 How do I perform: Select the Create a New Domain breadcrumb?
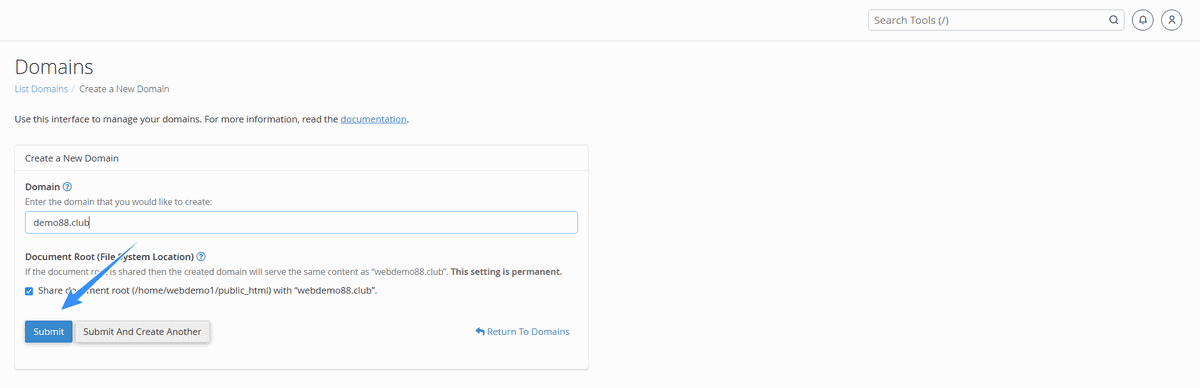coord(124,89)
